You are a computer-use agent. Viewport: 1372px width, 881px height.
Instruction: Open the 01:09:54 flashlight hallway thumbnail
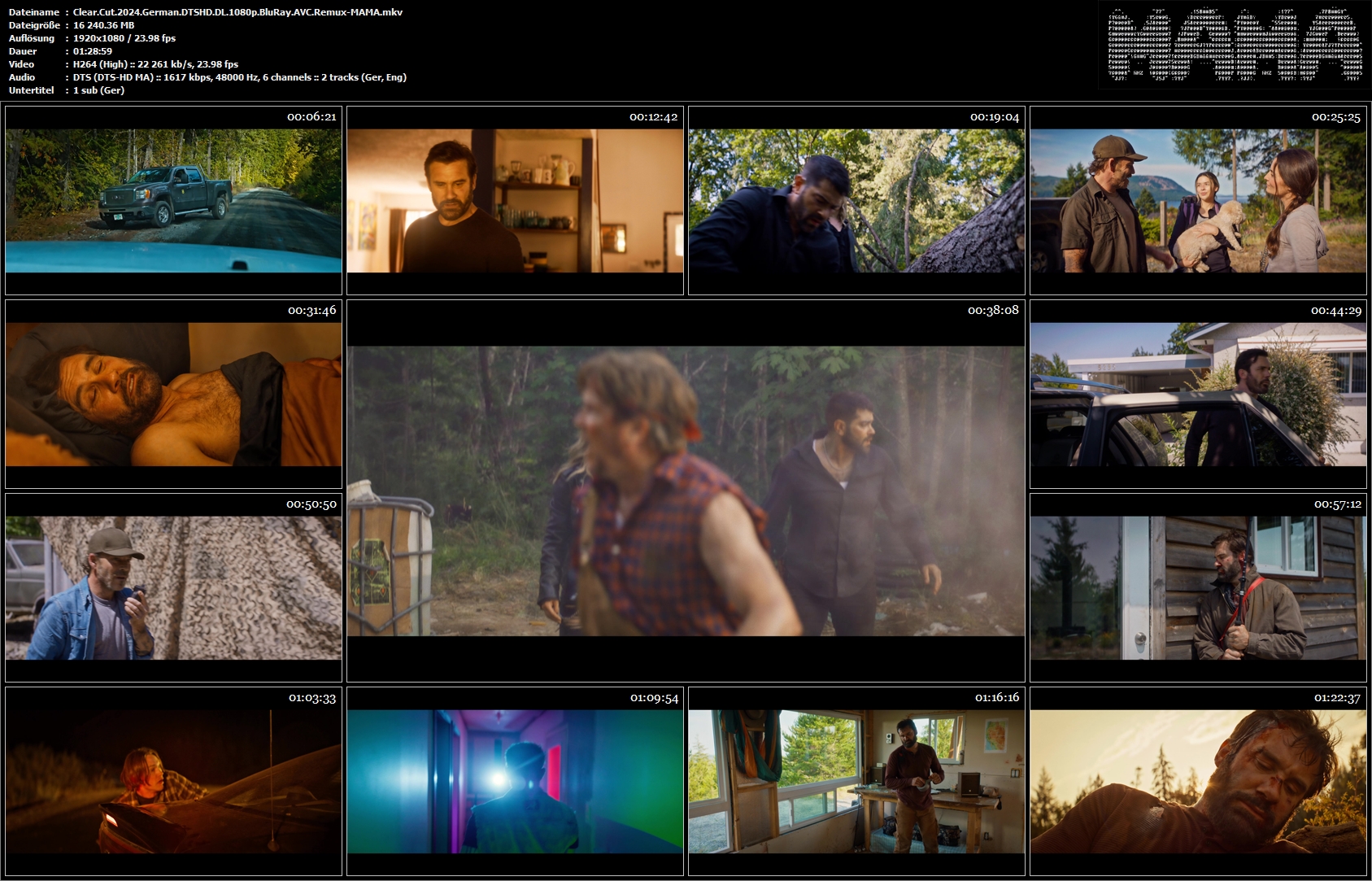click(x=515, y=781)
